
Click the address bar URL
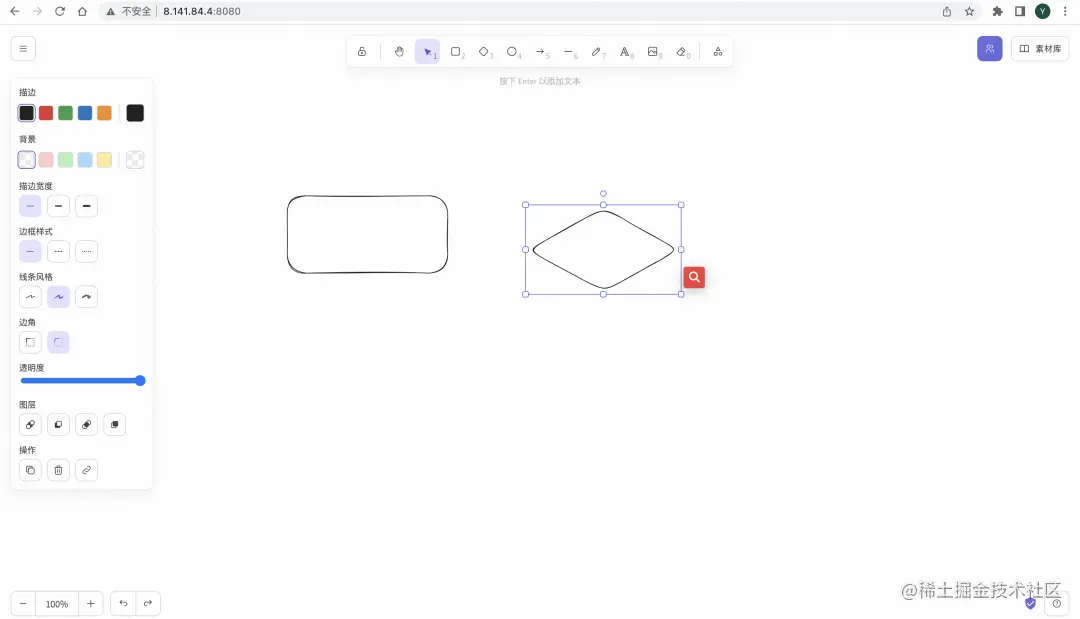pyautogui.click(x=202, y=11)
